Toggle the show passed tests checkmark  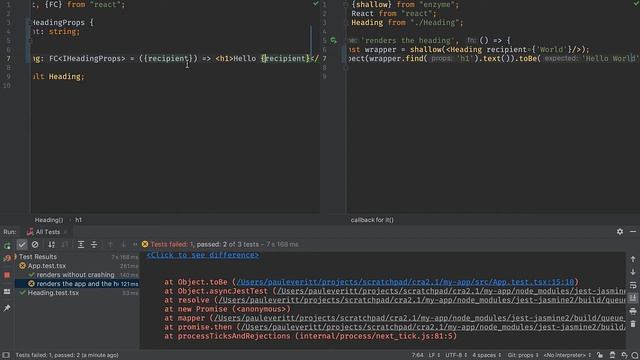tap(22, 244)
